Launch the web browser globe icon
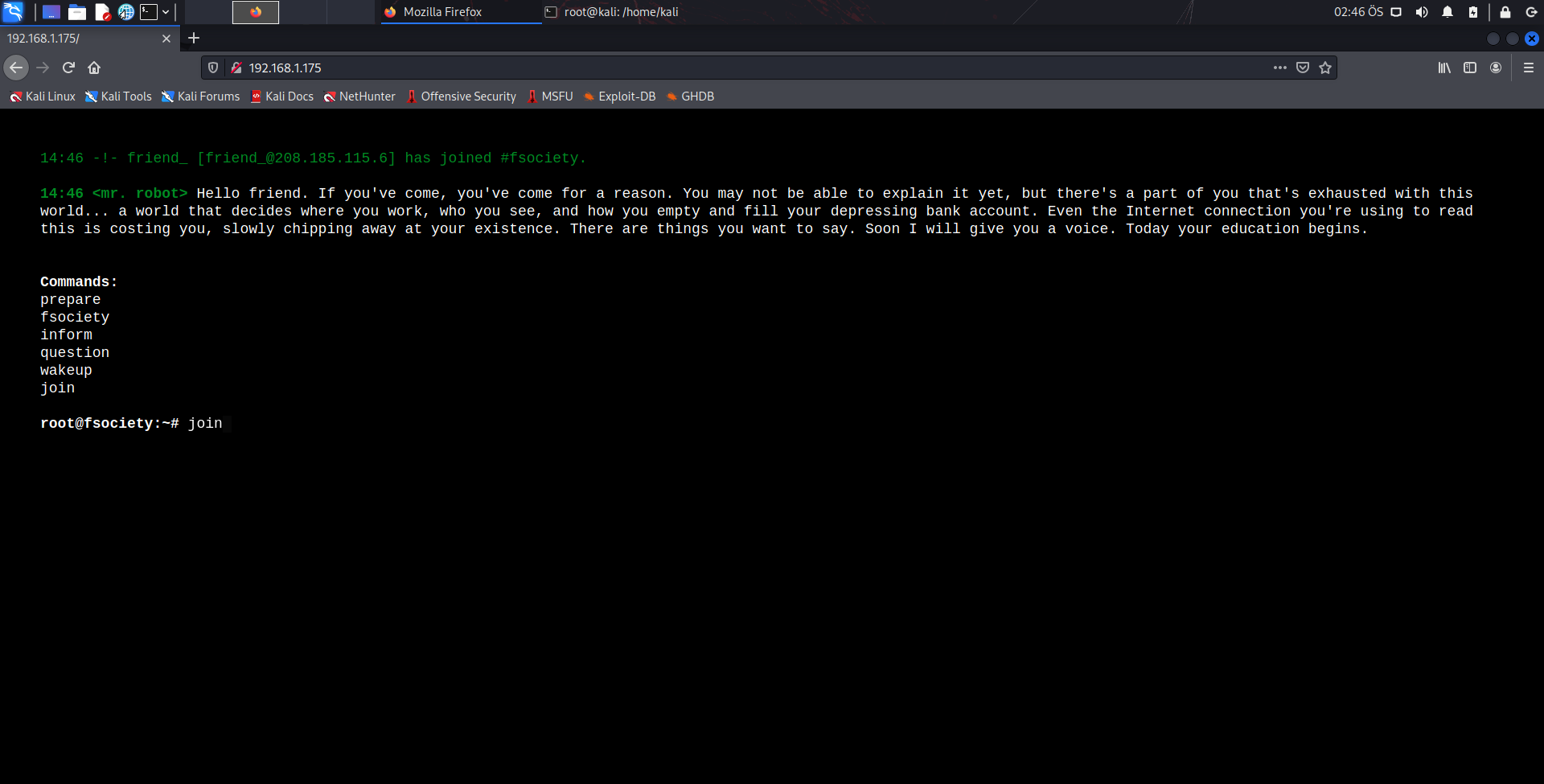The image size is (1544, 784). pos(126,12)
